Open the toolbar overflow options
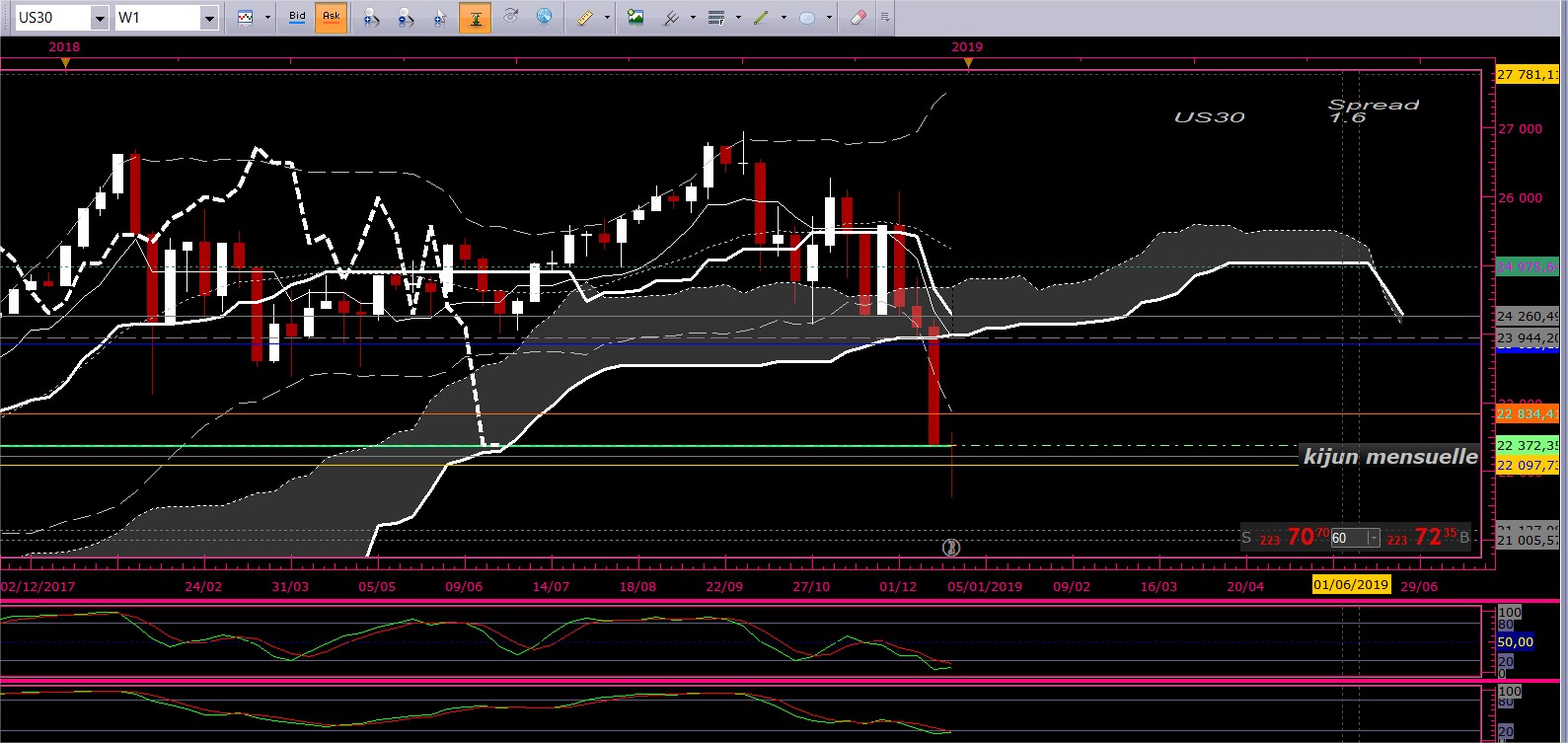This screenshot has width=1568, height=743. [884, 18]
